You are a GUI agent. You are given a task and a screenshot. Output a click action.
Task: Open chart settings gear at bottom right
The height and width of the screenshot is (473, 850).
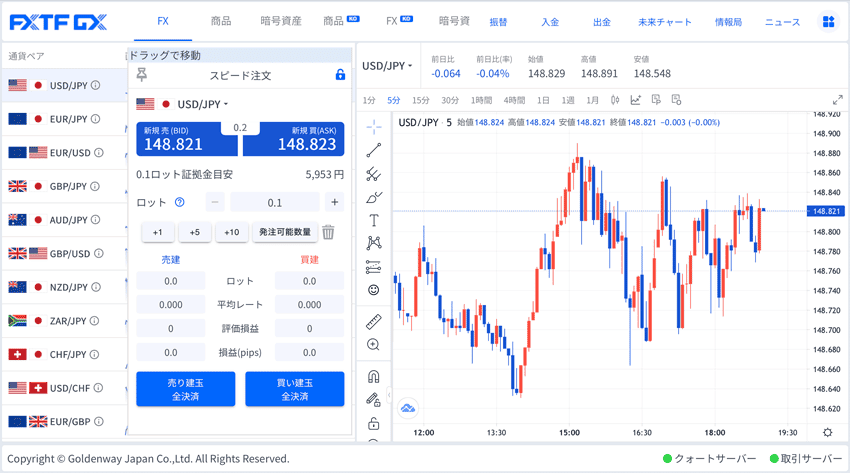827,433
